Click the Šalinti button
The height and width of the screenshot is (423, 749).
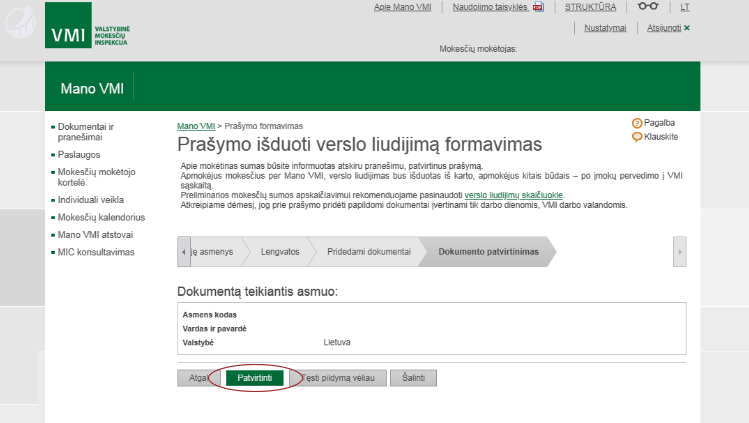point(413,378)
